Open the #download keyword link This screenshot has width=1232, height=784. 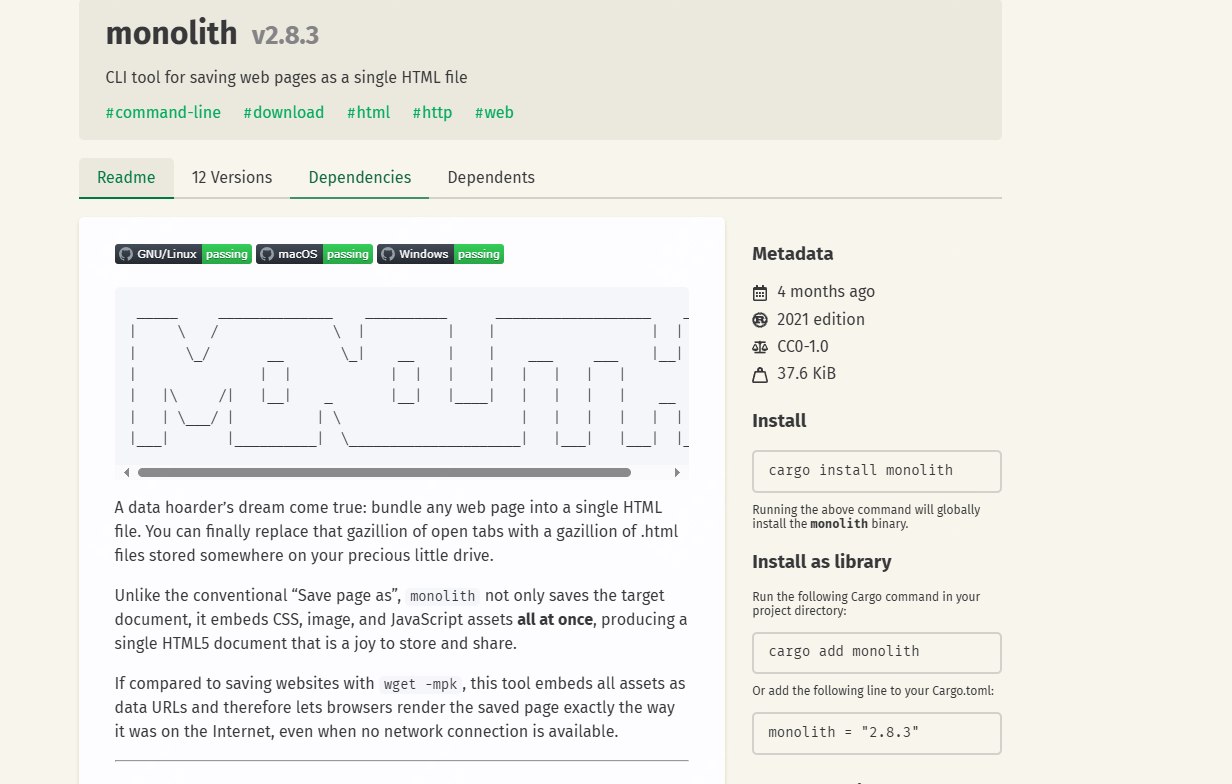tap(284, 113)
